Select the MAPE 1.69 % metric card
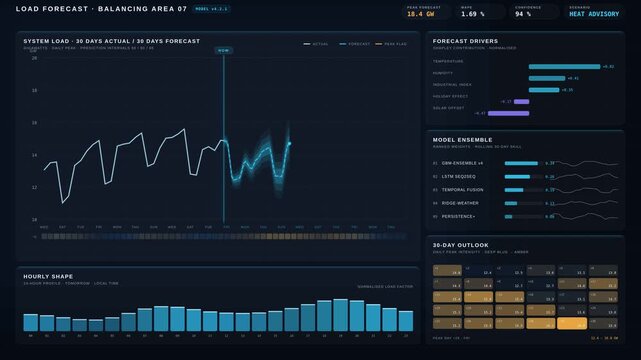Image resolution: width=641 pixels, height=360 pixels. click(x=480, y=11)
